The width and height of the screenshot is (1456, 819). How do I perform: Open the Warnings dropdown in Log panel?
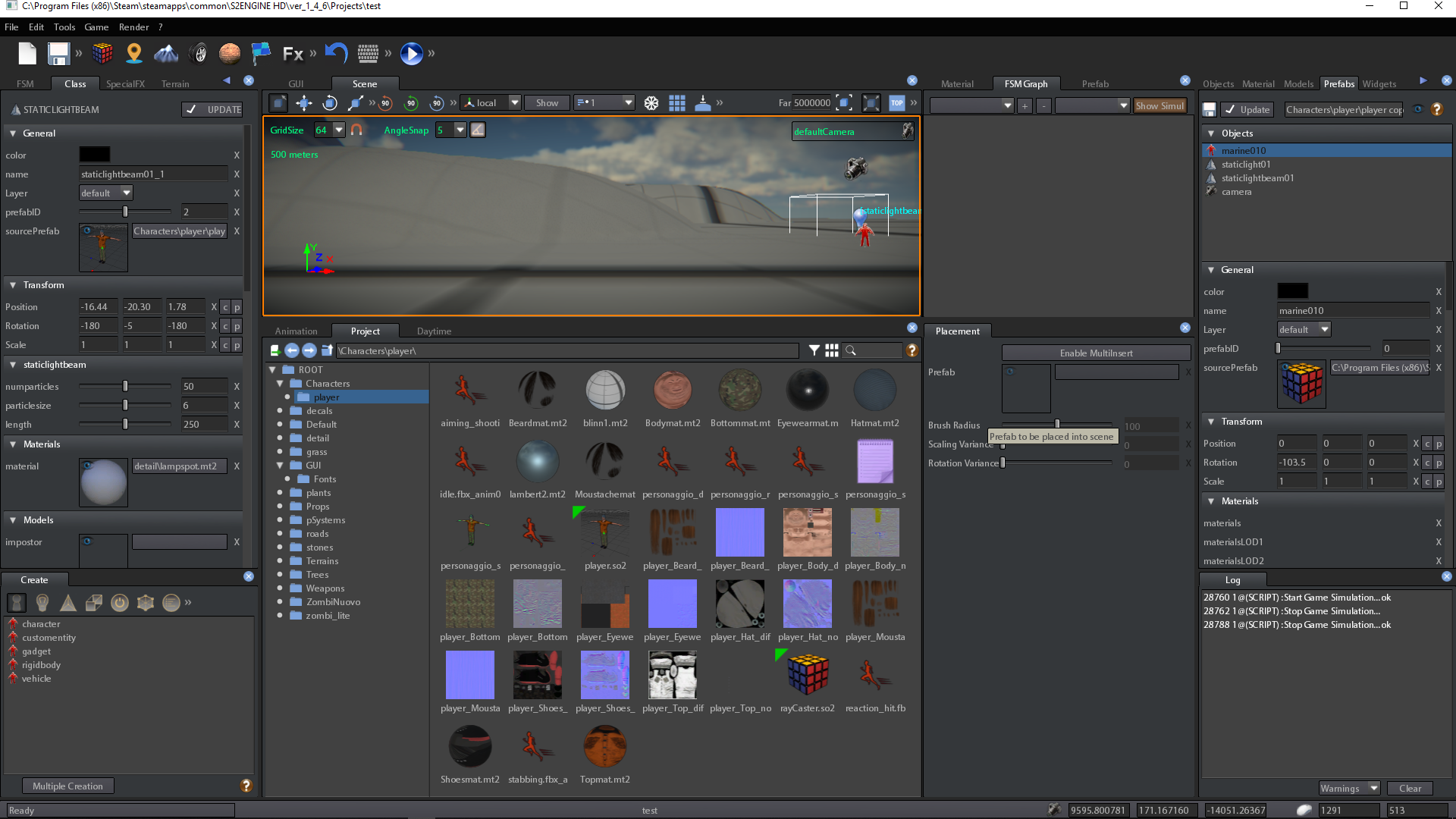pos(1349,789)
